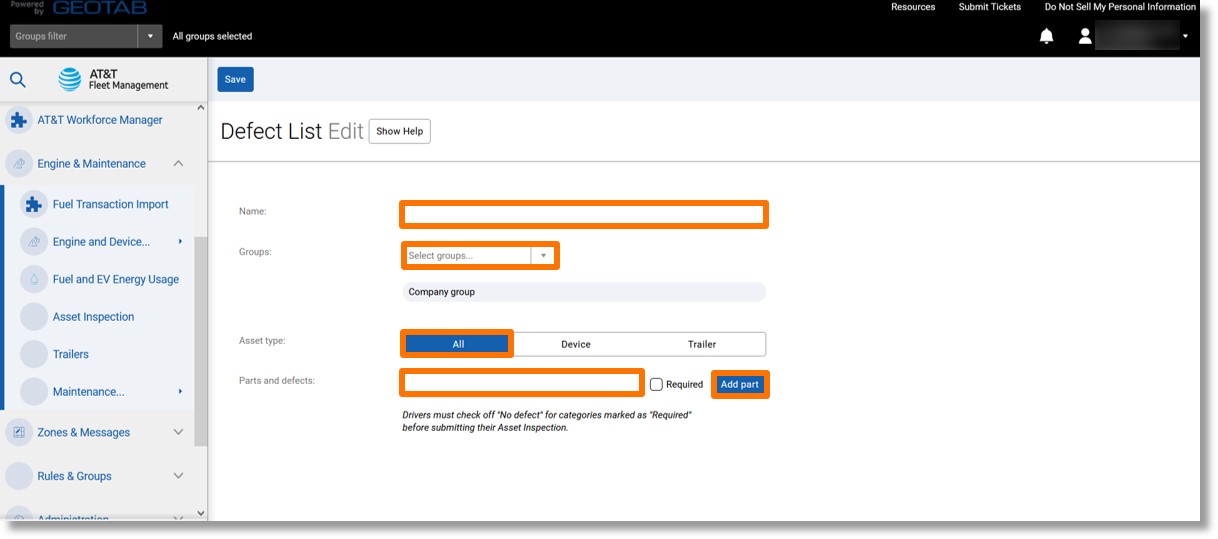This screenshot has height=539, width=1218.
Task: Open notifications bell icon
Action: tap(1046, 36)
